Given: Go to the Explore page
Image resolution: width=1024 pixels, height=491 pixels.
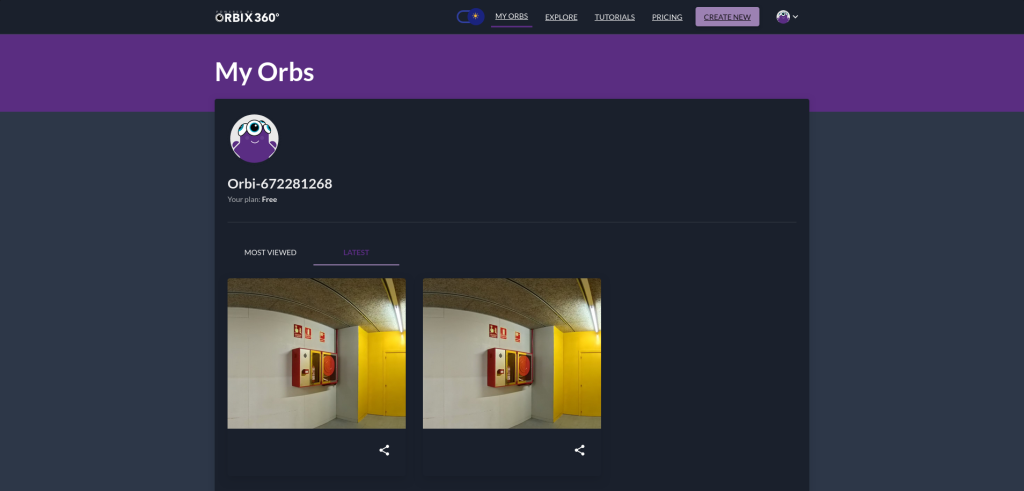Looking at the screenshot, I should click(x=561, y=17).
